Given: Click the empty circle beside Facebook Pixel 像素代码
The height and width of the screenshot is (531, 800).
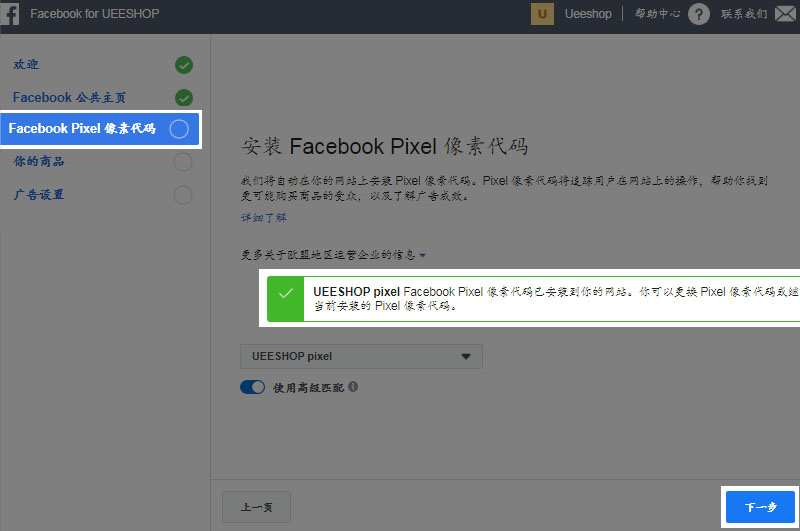Looking at the screenshot, I should click(x=179, y=129).
